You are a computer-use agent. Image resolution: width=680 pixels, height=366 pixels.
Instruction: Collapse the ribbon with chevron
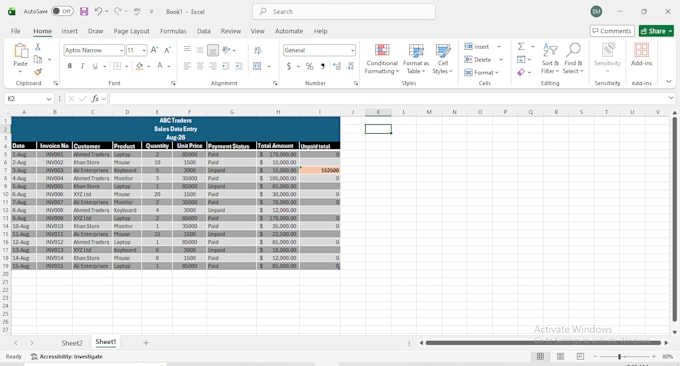click(668, 82)
